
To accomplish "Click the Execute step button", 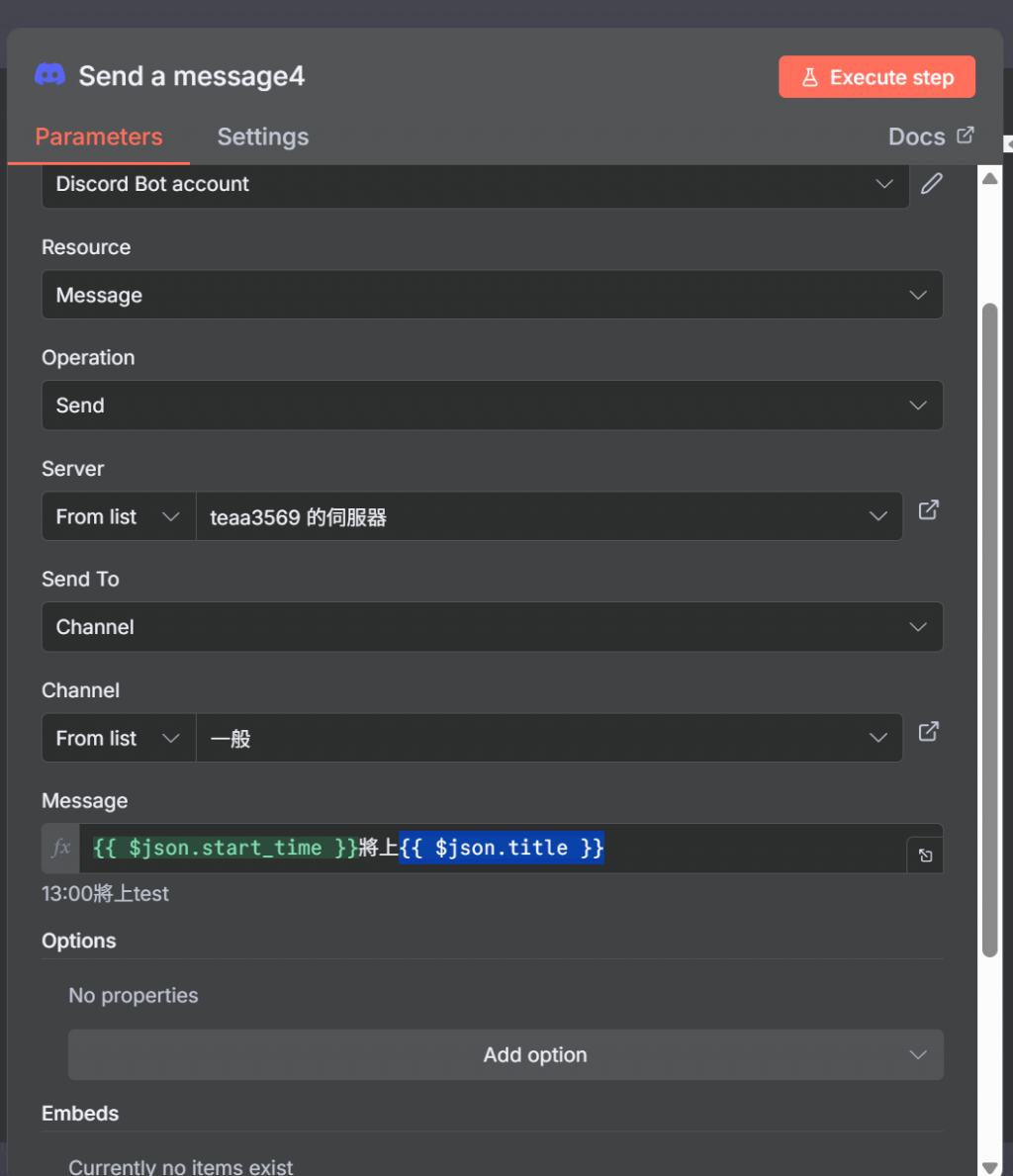I will click(876, 76).
